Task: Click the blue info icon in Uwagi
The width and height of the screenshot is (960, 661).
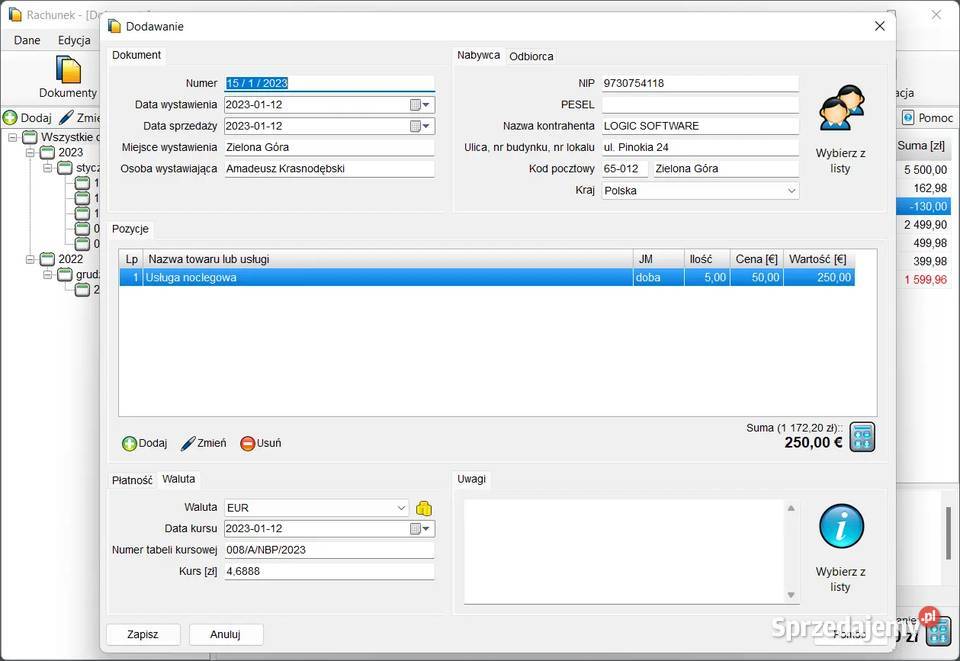Action: click(x=840, y=527)
